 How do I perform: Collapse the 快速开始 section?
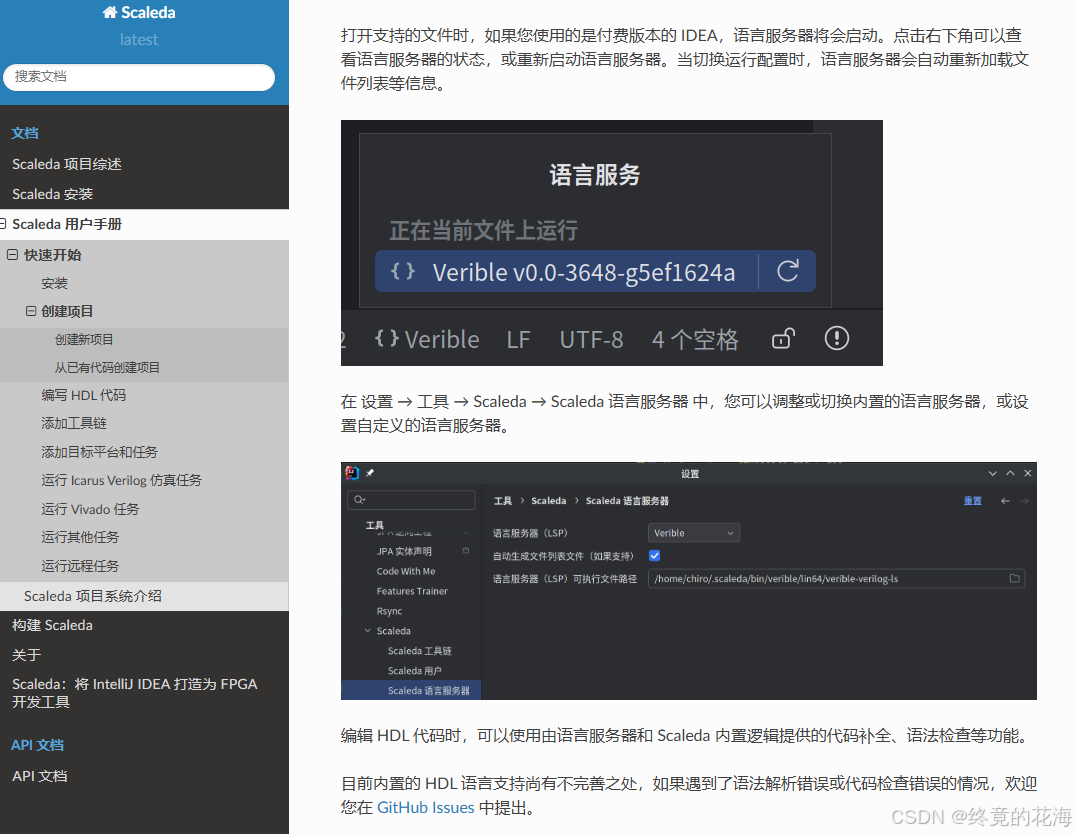coord(12,255)
